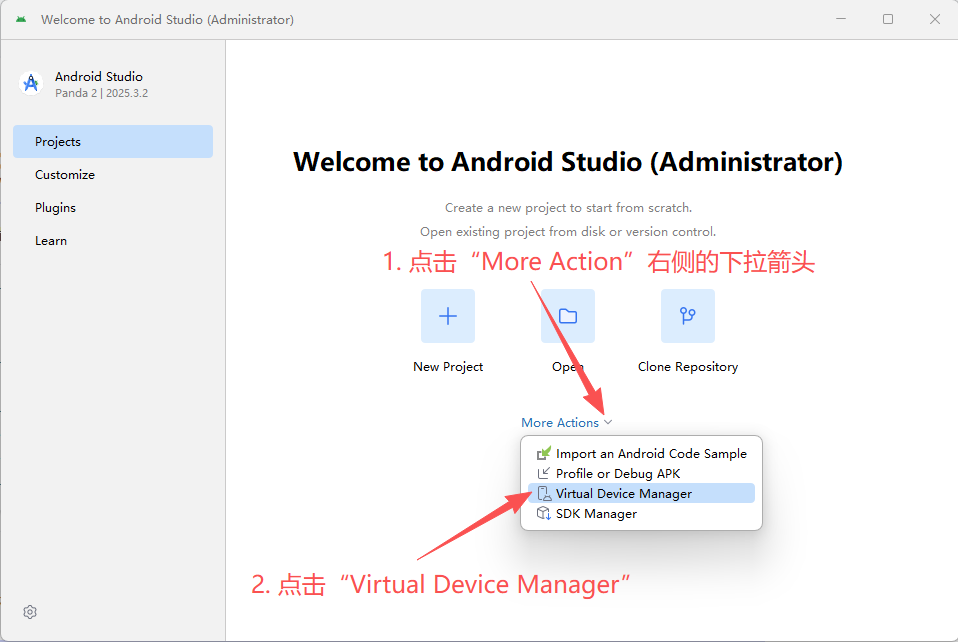Click the Clone Repository label
958x642 pixels.
pyautogui.click(x=688, y=367)
